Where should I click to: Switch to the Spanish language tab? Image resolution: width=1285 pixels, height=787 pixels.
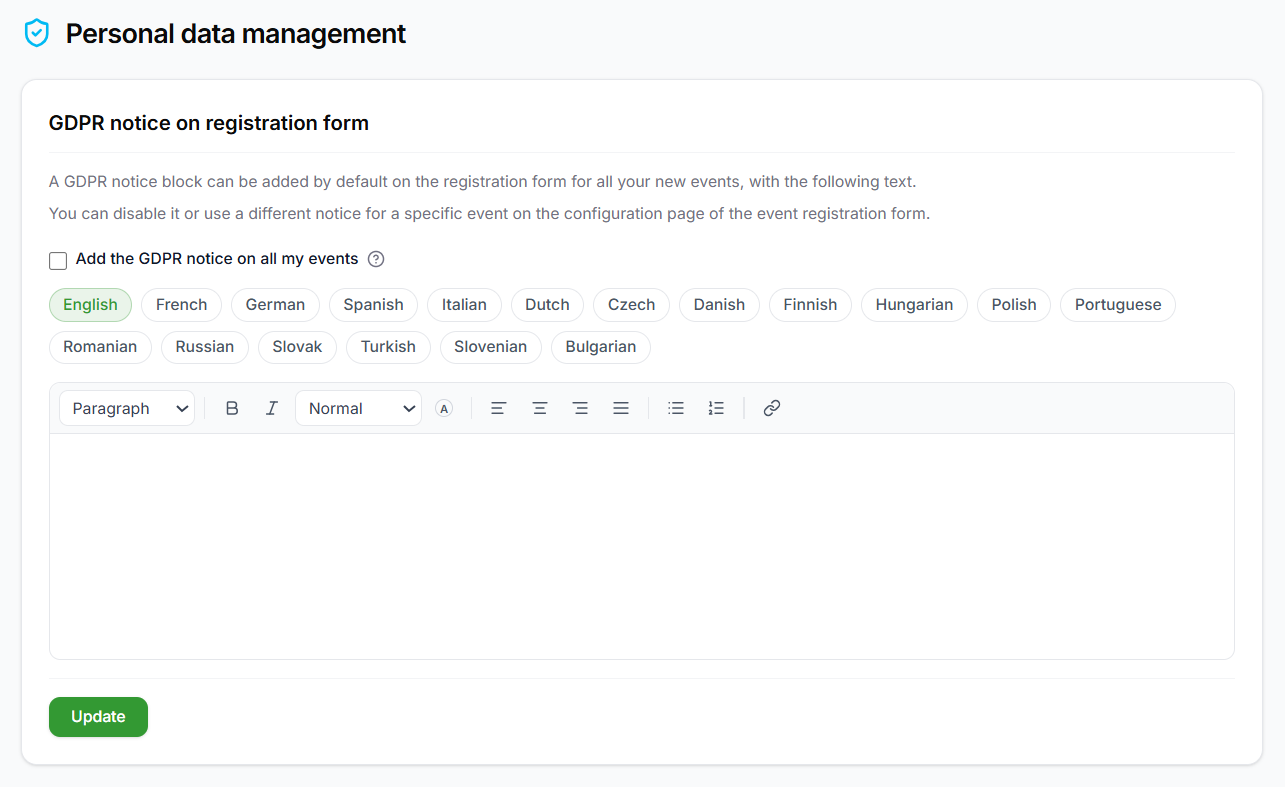[x=374, y=305]
